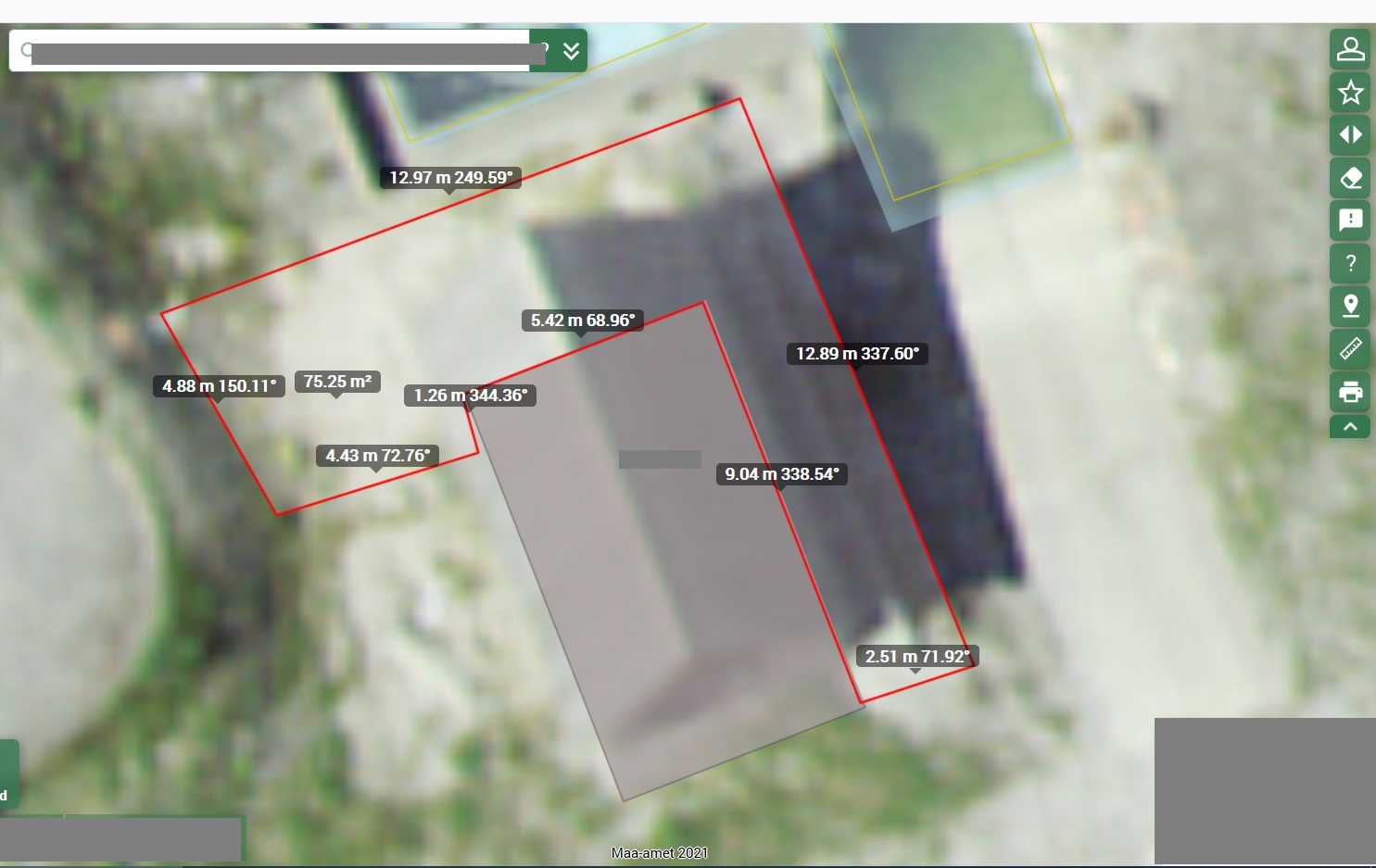Open the feedback report icon
The width and height of the screenshot is (1376, 868).
tap(1350, 220)
